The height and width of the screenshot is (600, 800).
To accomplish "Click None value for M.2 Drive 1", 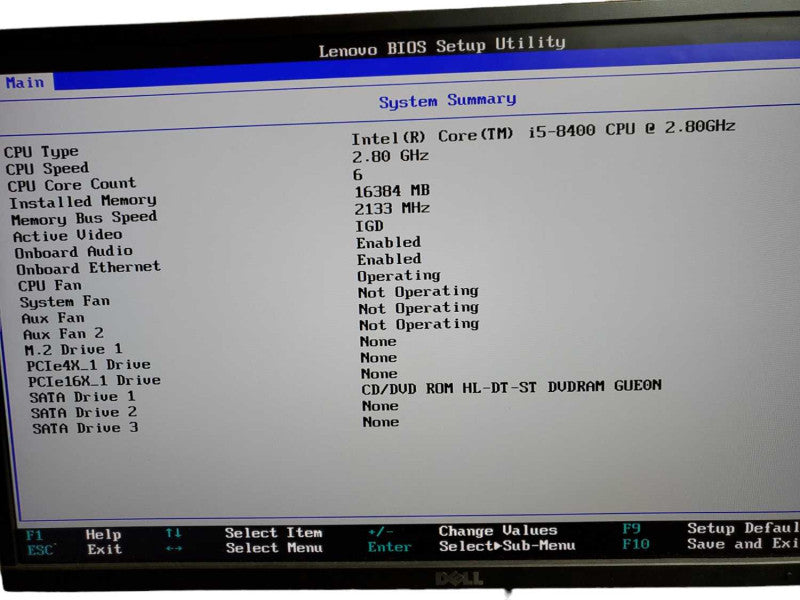I will click(x=378, y=341).
